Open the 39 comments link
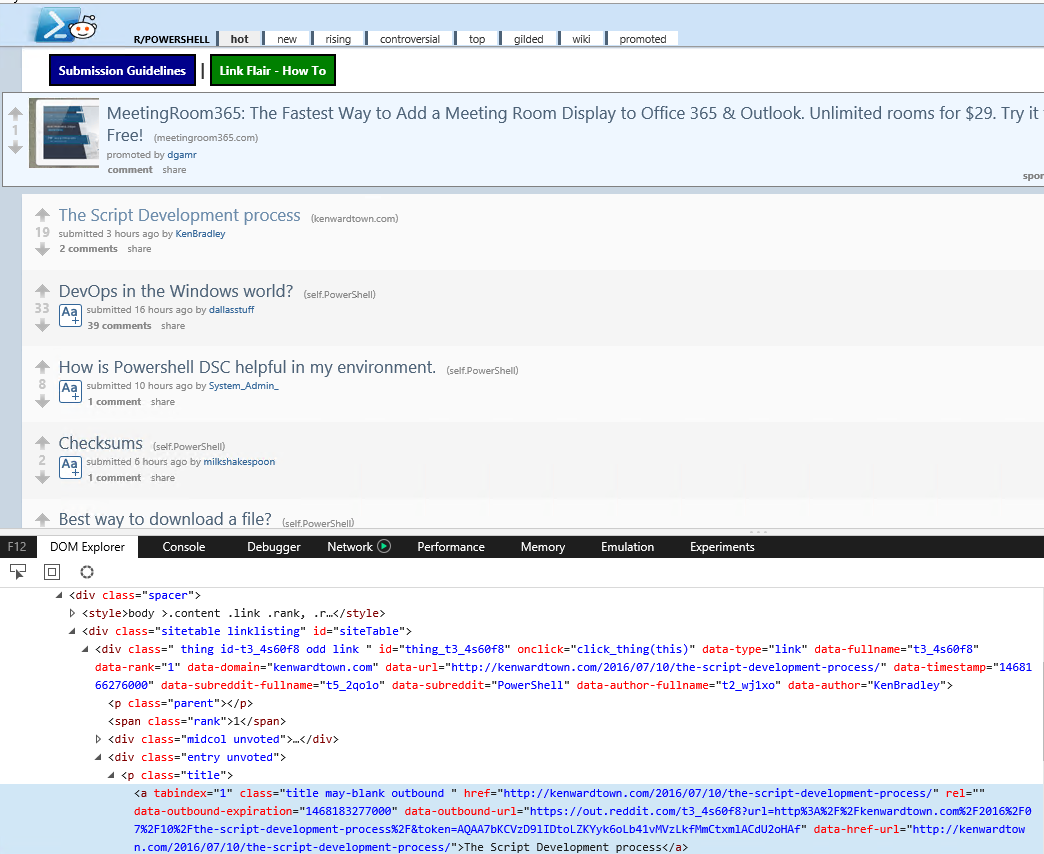1044x854 pixels. pos(119,326)
